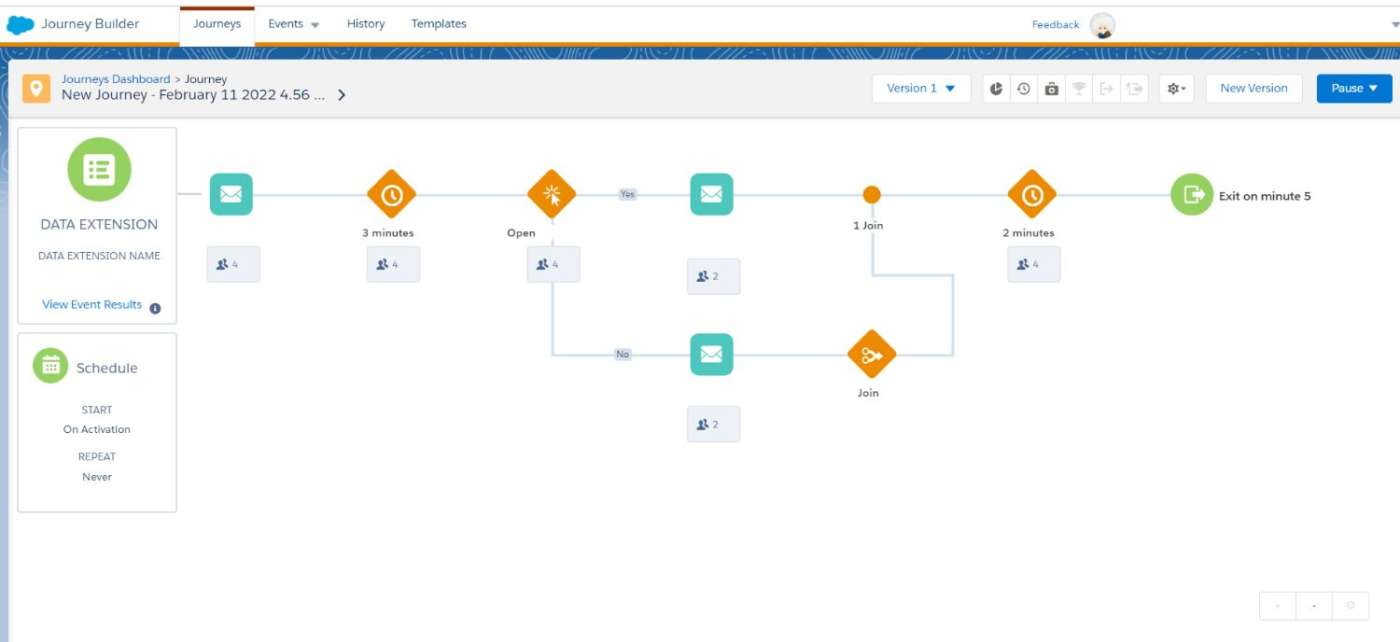The height and width of the screenshot is (642, 1400).
Task: Open the Version 1 dropdown
Action: click(x=921, y=88)
